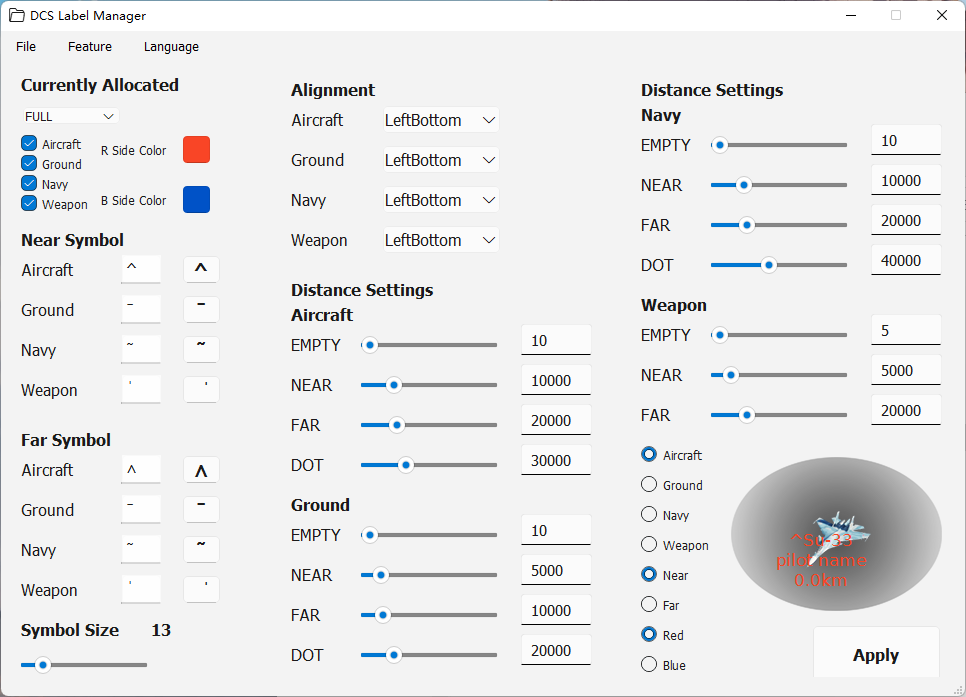Open the Ground alignment dropdown
This screenshot has width=966, height=697.
pos(440,159)
